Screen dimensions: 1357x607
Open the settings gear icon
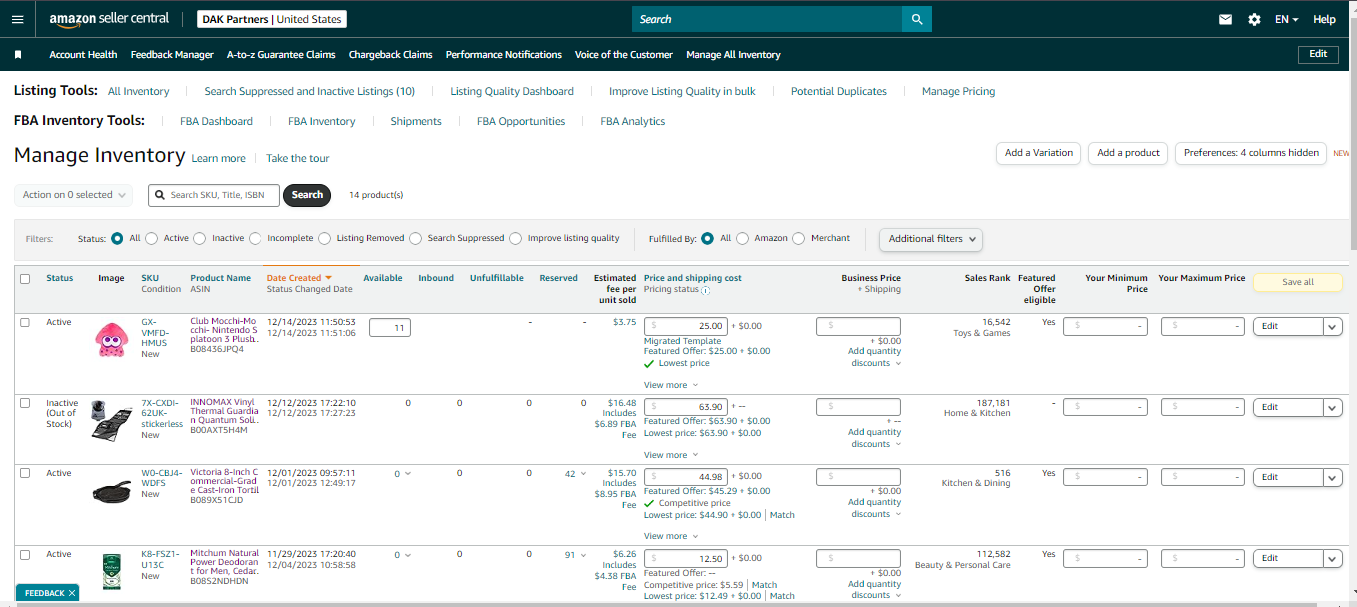1254,19
